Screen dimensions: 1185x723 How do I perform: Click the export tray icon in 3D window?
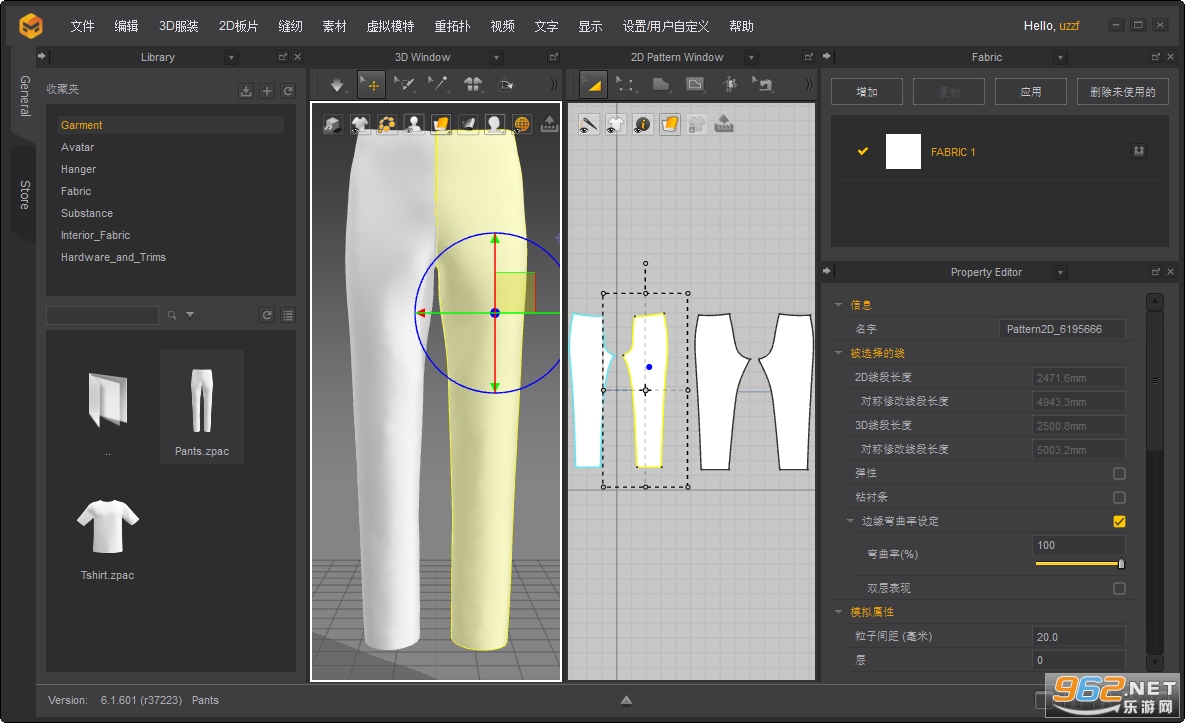coord(549,124)
